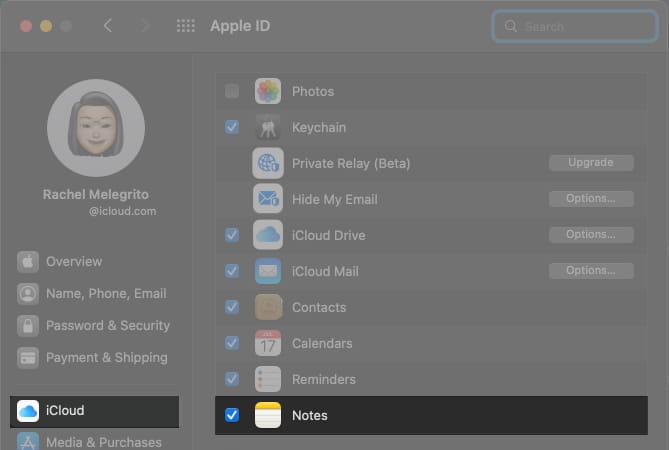Click the Reminders label text
Image resolution: width=669 pixels, height=450 pixels.
[x=324, y=379]
